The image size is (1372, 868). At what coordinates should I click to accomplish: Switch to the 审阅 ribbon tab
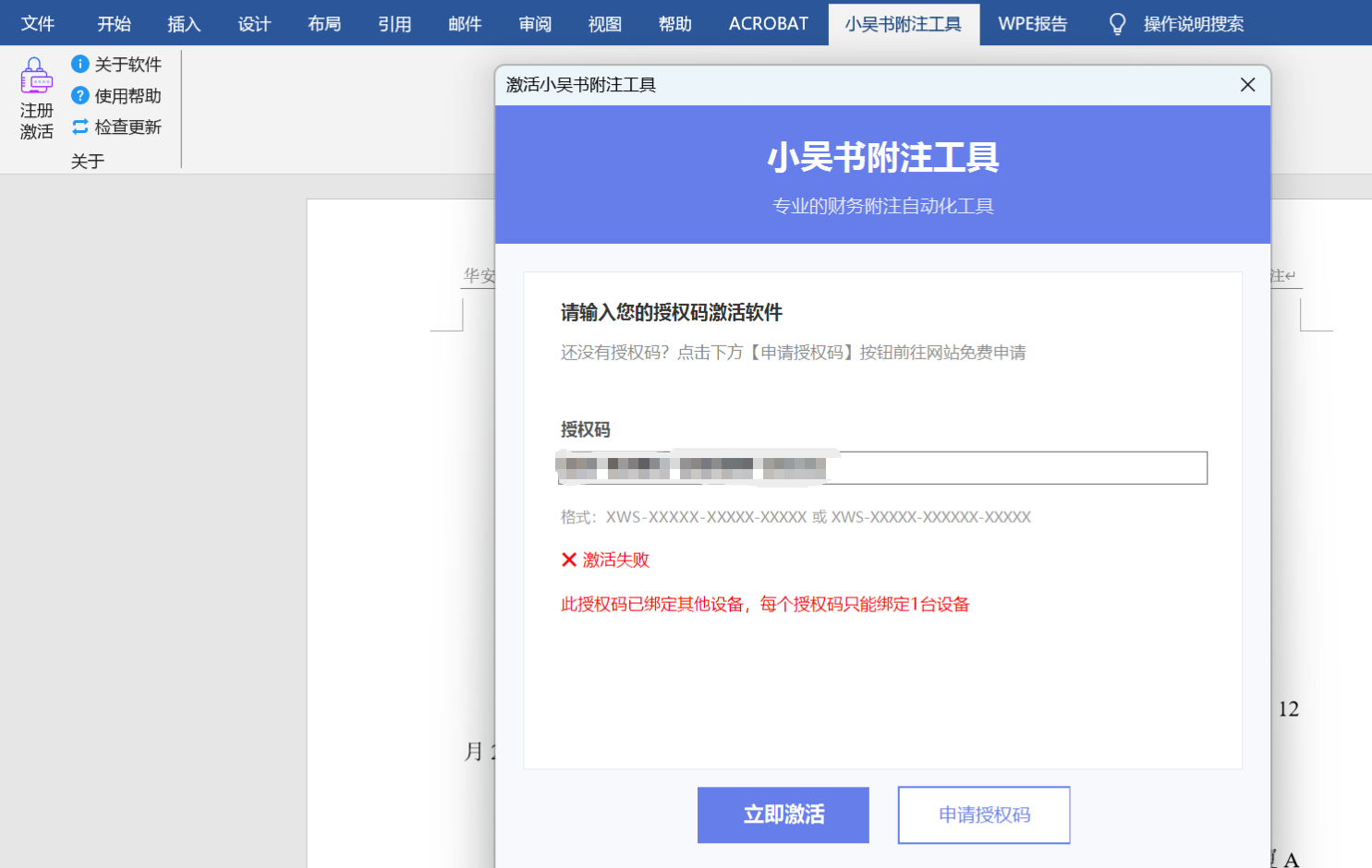click(535, 24)
